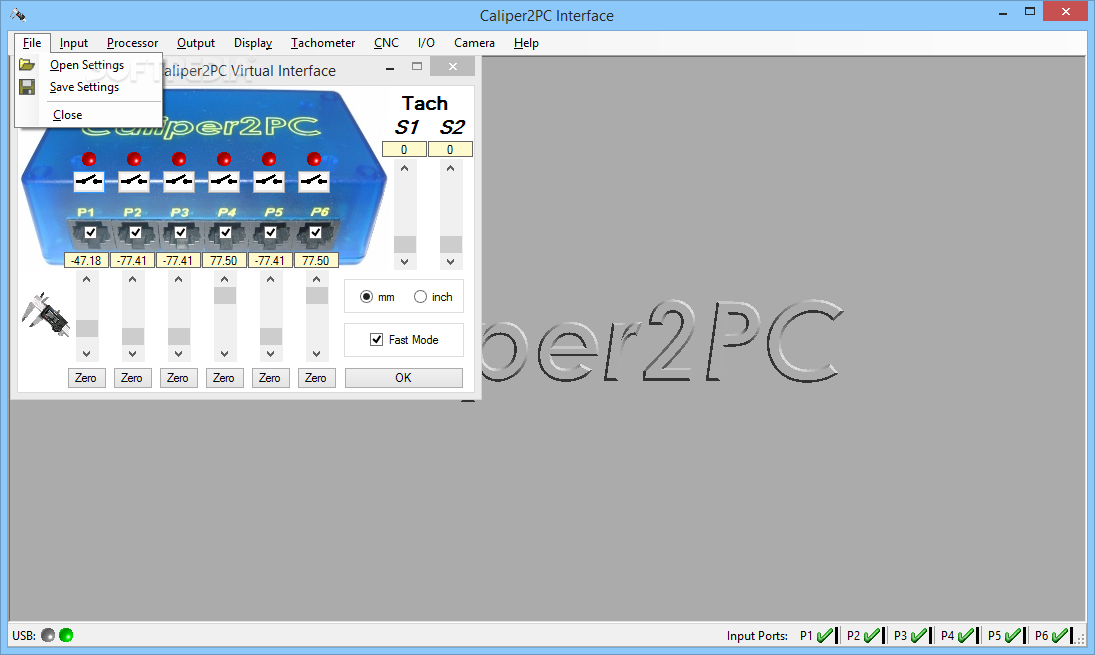Screen dimensions: 1095x655
Task: Click the Open Settings folder icon
Action: pyautogui.click(x=27, y=65)
